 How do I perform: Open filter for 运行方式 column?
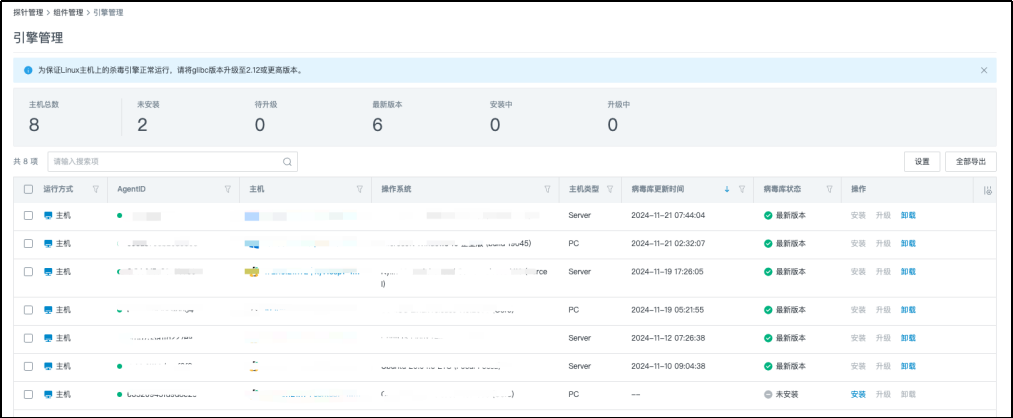(x=96, y=189)
